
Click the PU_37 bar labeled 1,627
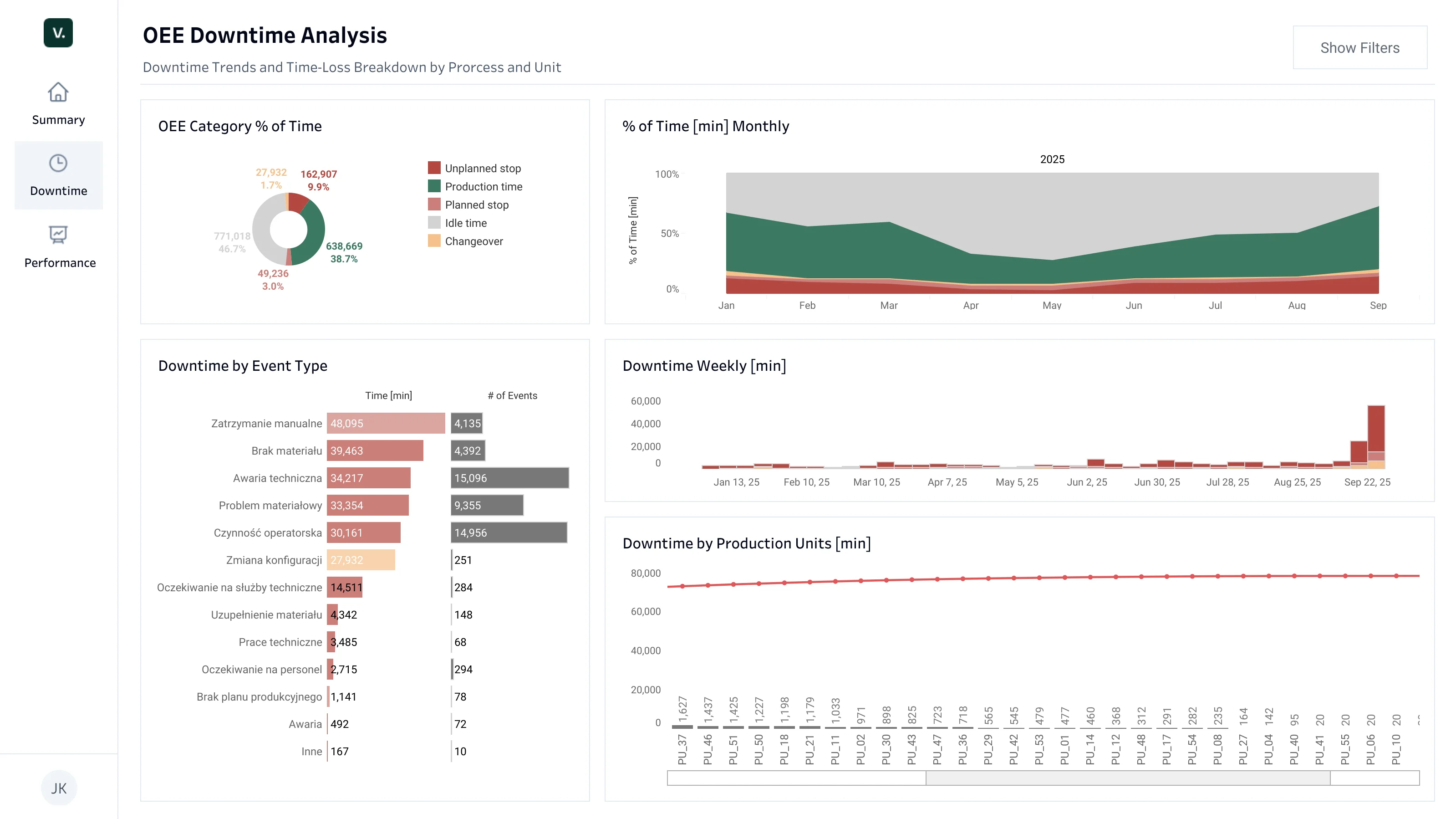(x=682, y=727)
